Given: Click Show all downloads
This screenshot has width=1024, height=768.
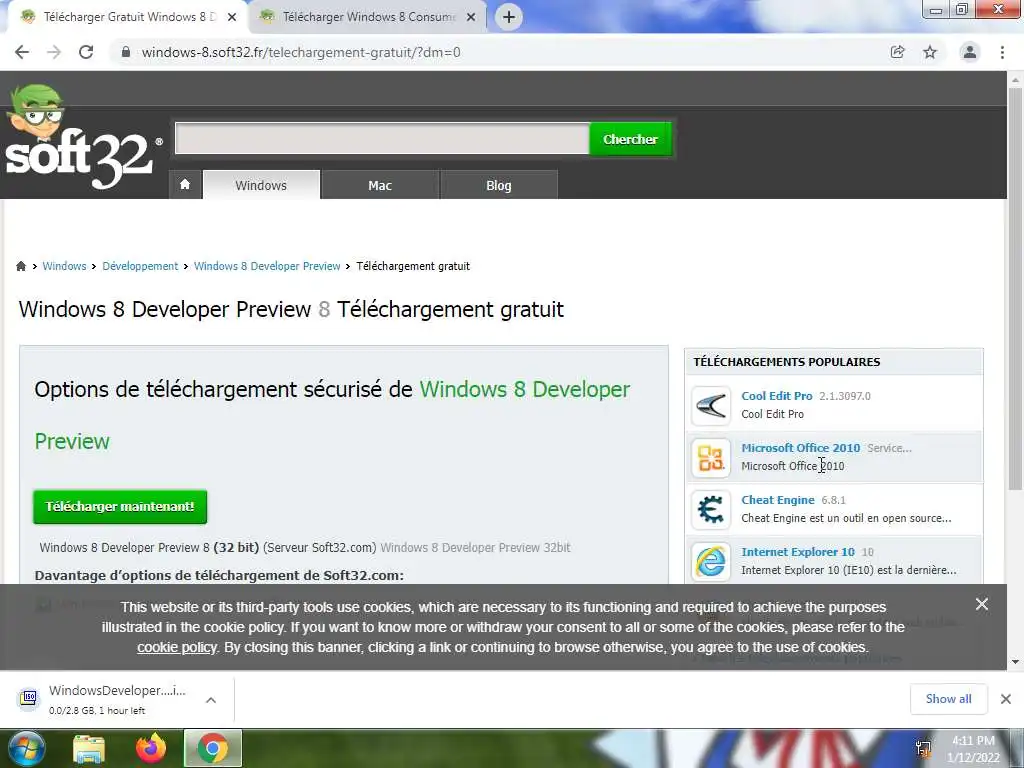Looking at the screenshot, I should pyautogui.click(x=948, y=699).
